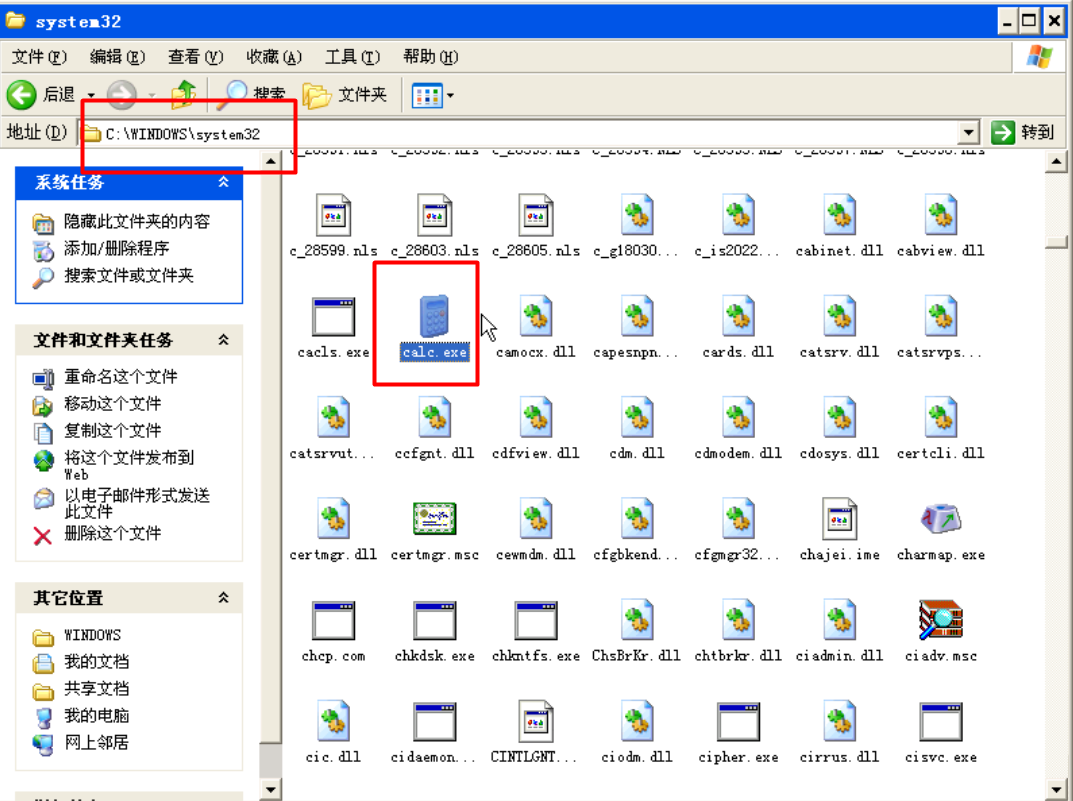
Task: Click the address bar path field
Action: (x=520, y=133)
